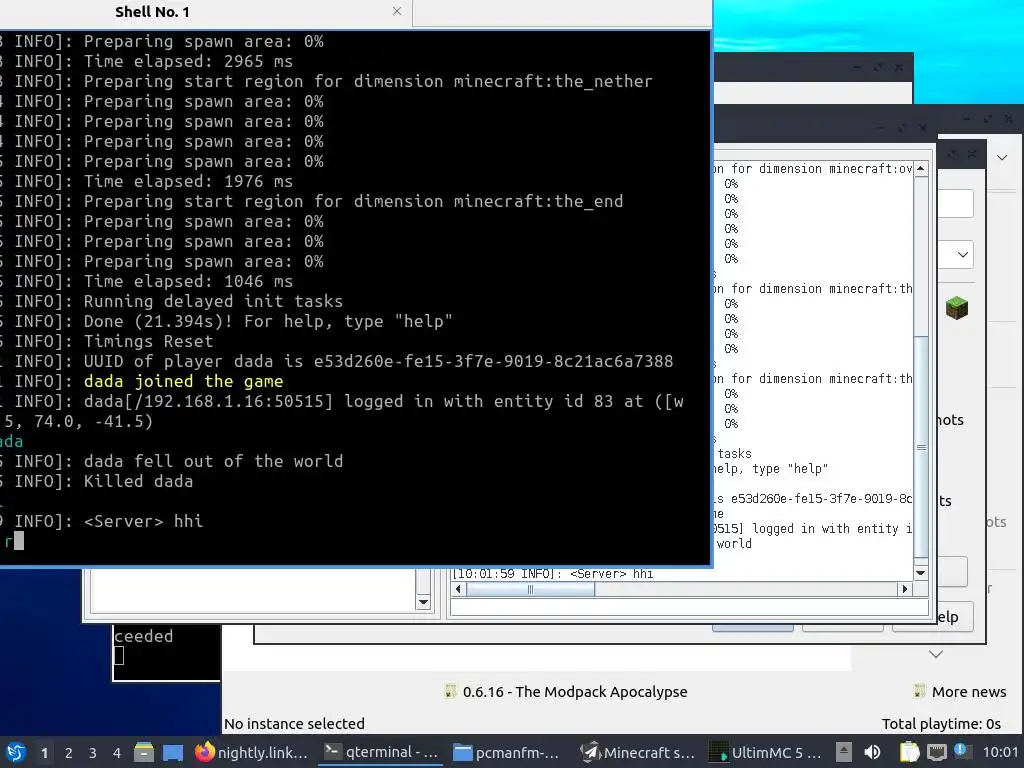Click the show desktop icon in taskbar
1024x768 pixels.
coord(173,752)
